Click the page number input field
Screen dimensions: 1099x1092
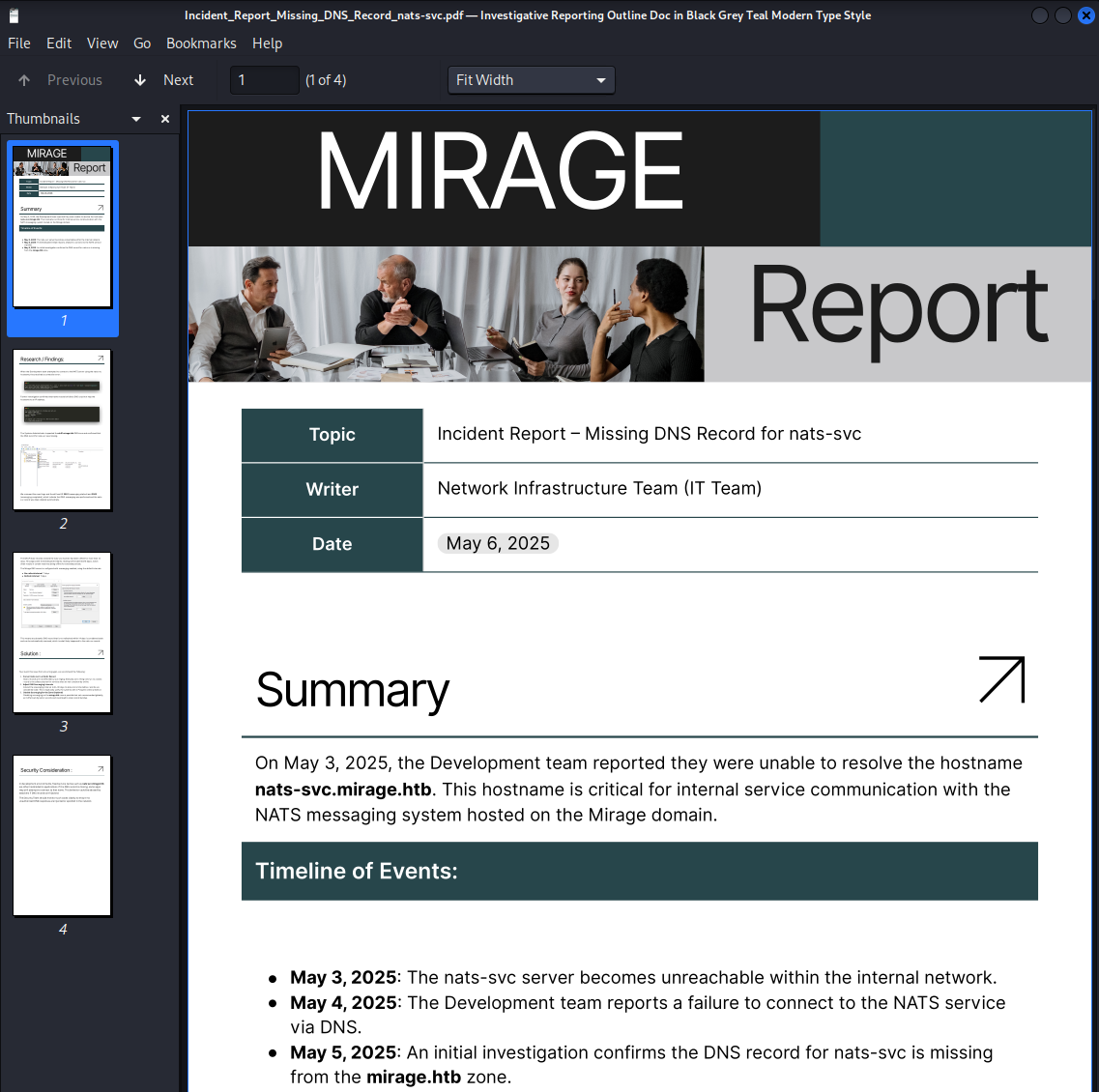click(x=264, y=80)
